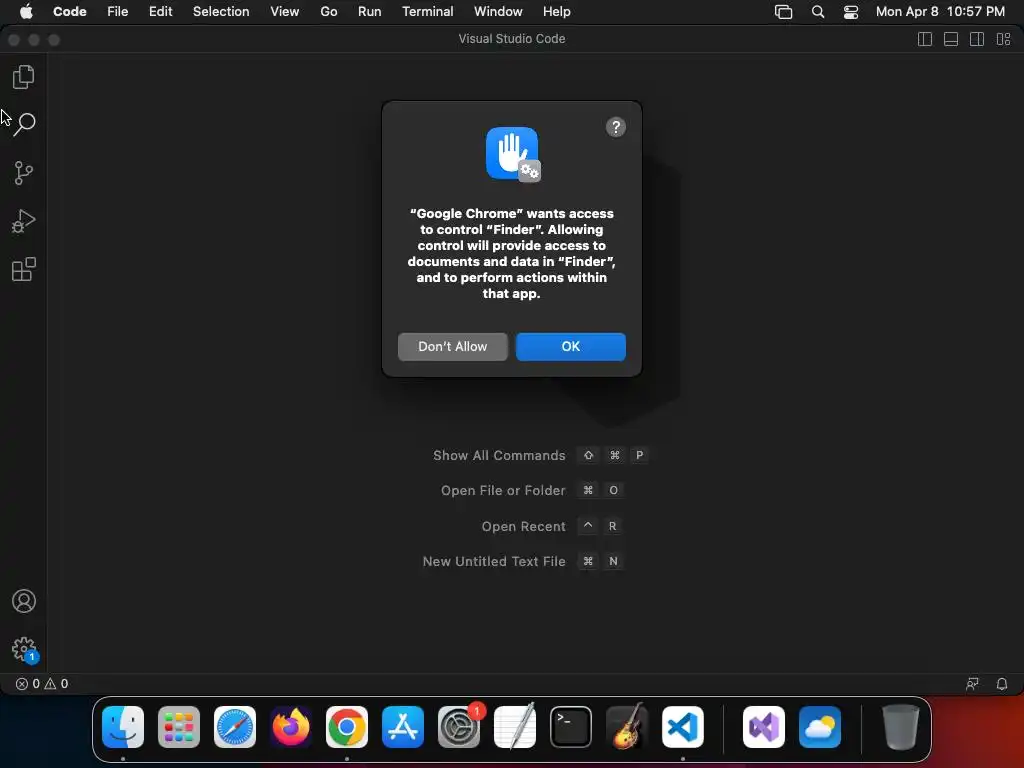Viewport: 1024px width, 768px height.
Task: Open App Store from the Dock
Action: click(x=403, y=727)
